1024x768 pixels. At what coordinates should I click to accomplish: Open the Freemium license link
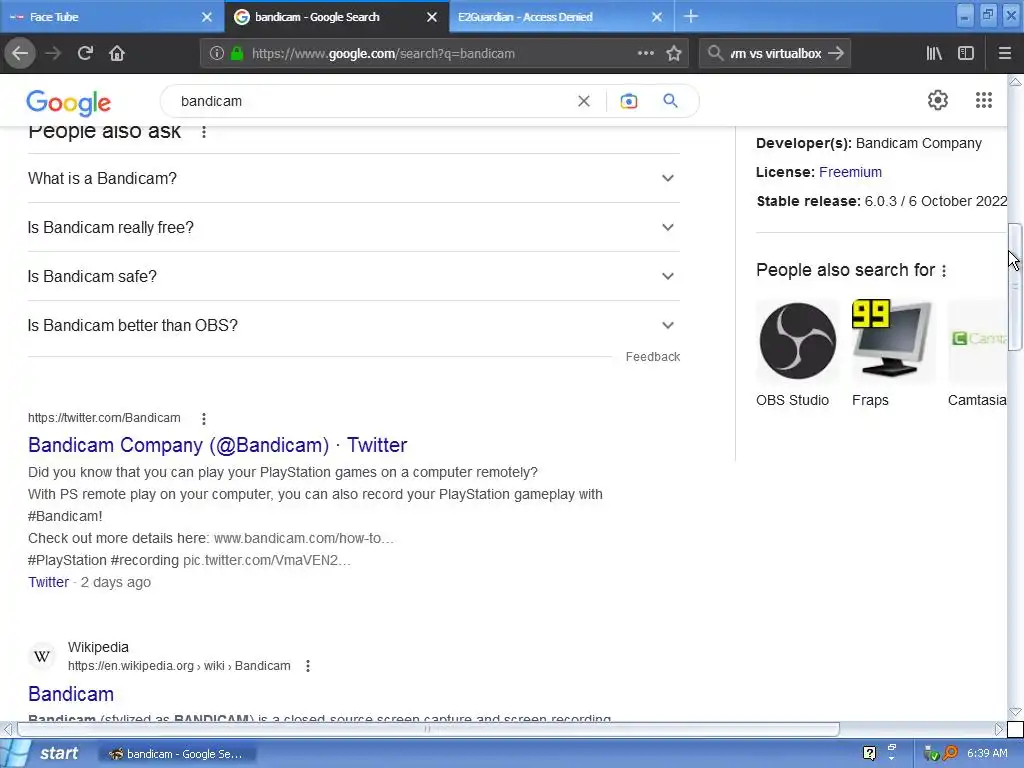(x=850, y=172)
